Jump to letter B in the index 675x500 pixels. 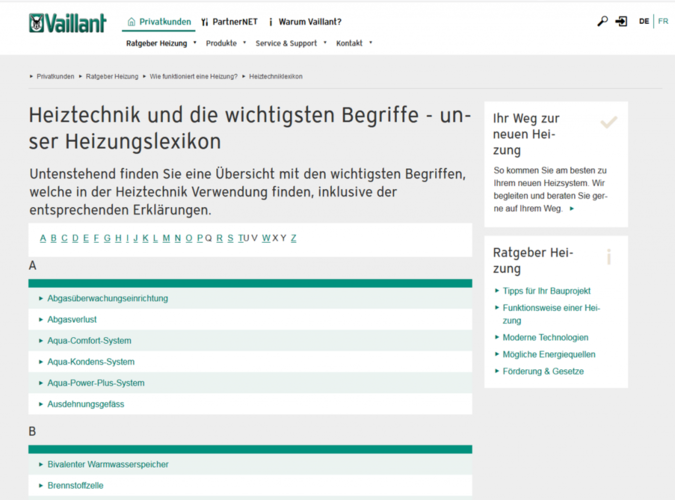pos(54,238)
